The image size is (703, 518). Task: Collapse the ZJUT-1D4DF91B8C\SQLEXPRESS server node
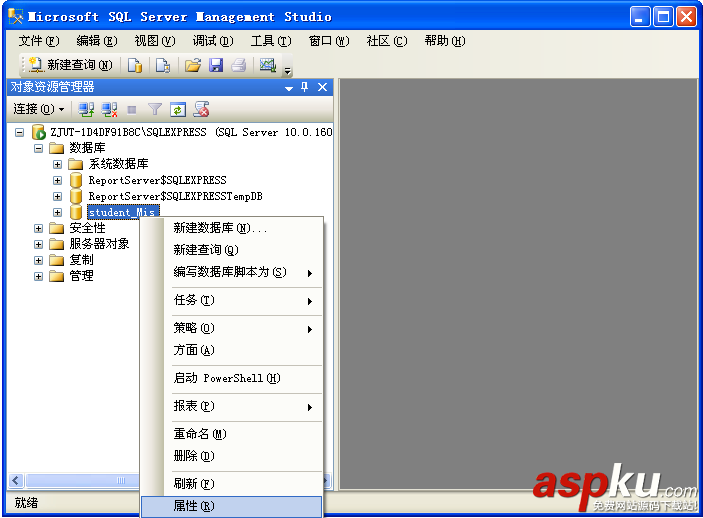click(19, 132)
